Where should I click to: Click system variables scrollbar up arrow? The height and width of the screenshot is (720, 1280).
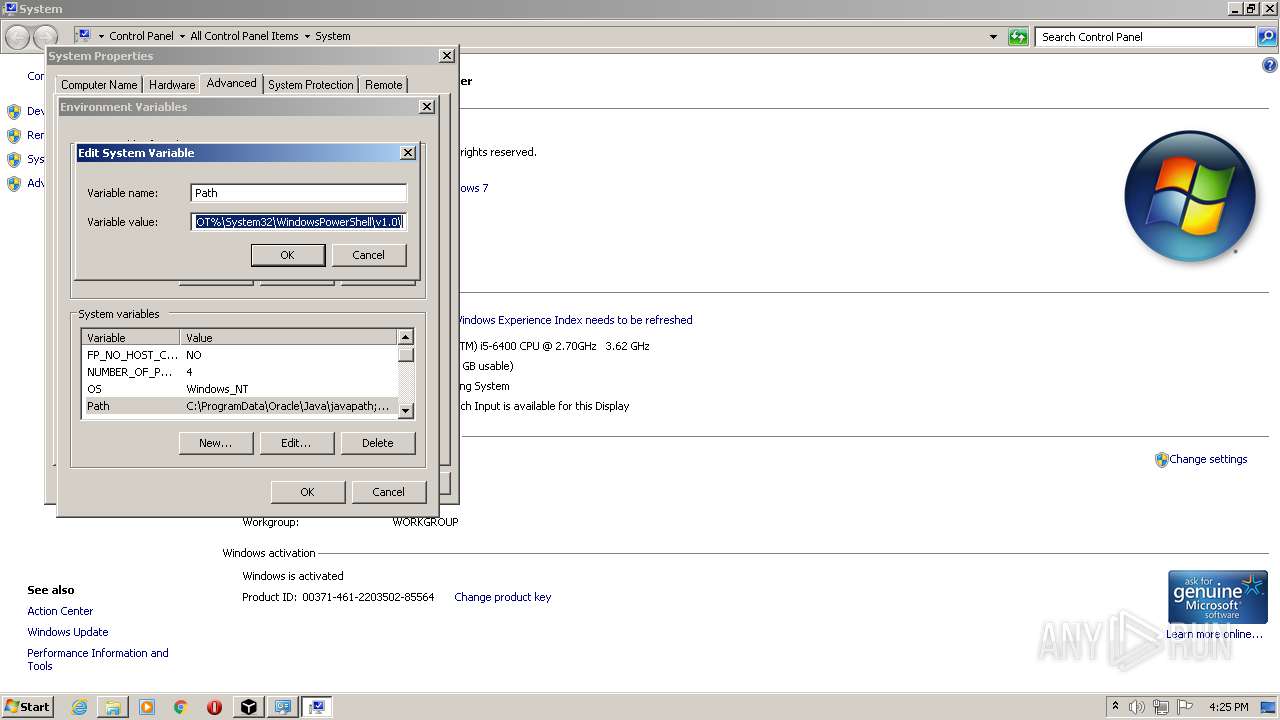(x=405, y=338)
